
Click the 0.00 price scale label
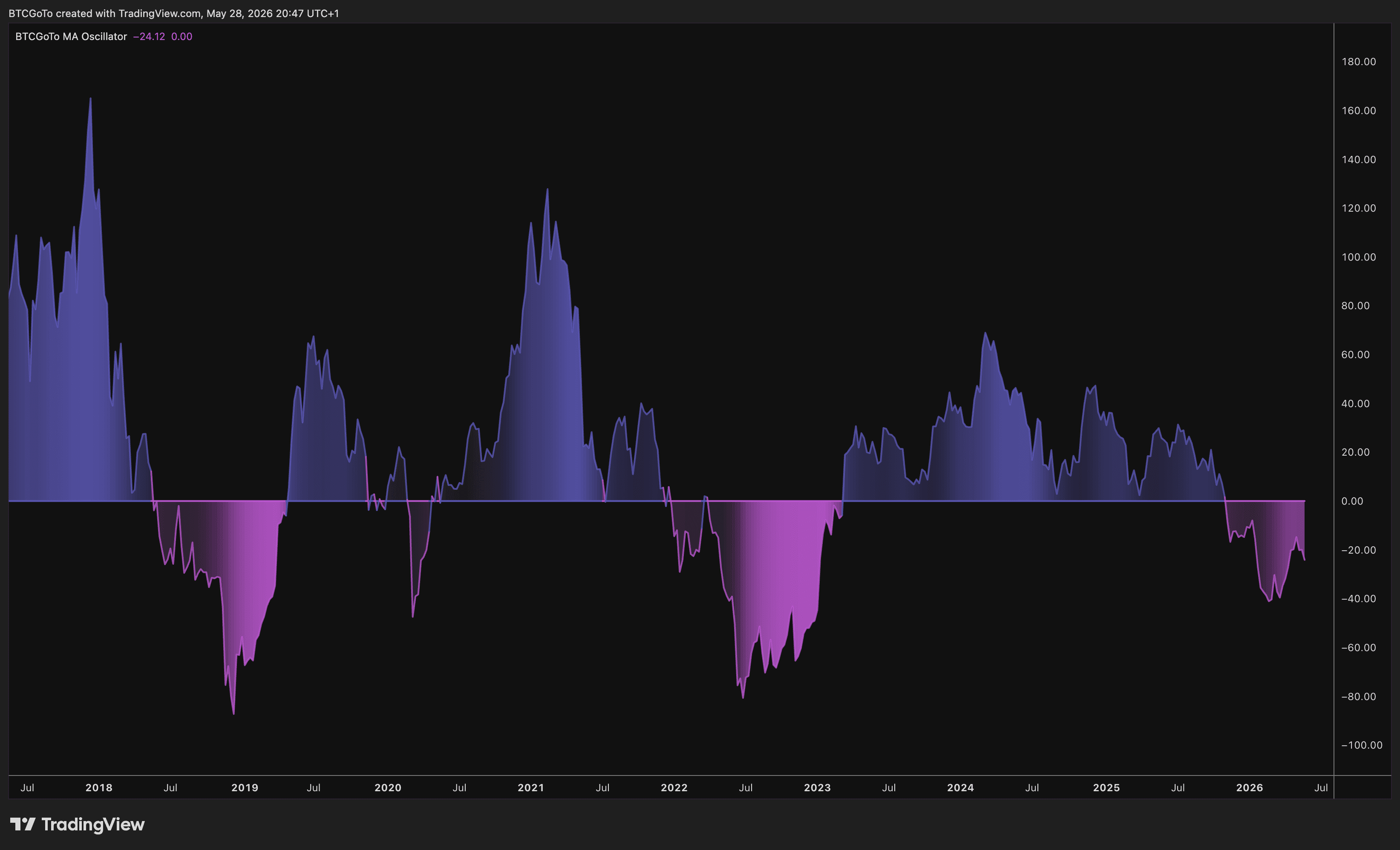pyautogui.click(x=1352, y=501)
